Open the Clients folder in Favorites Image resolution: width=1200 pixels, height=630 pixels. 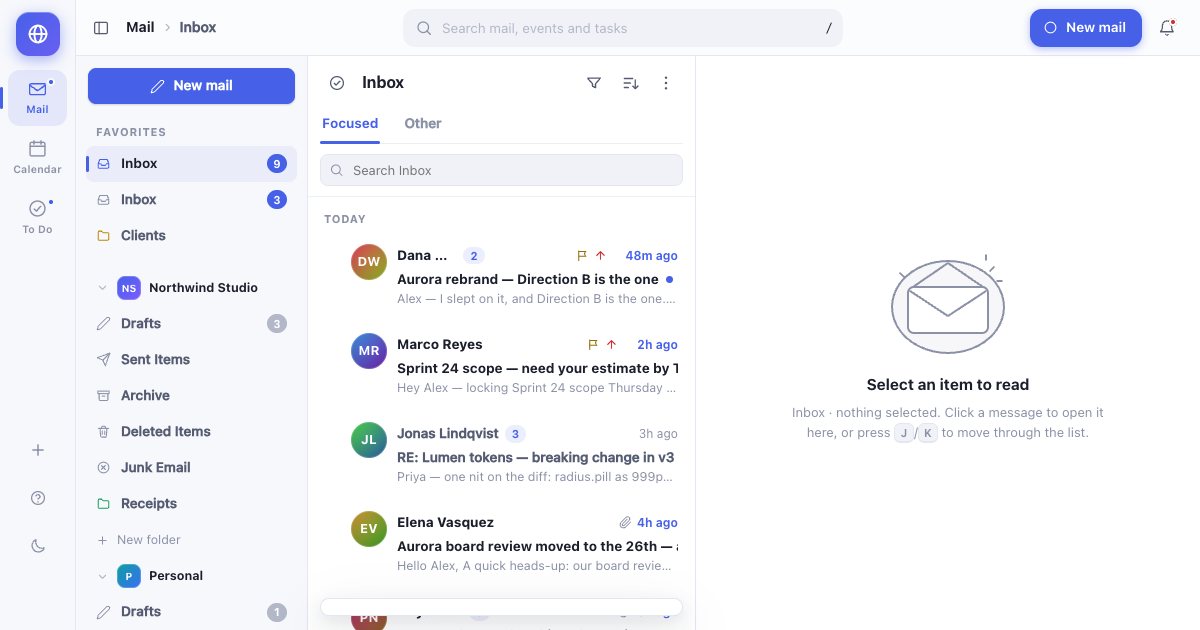click(191, 236)
